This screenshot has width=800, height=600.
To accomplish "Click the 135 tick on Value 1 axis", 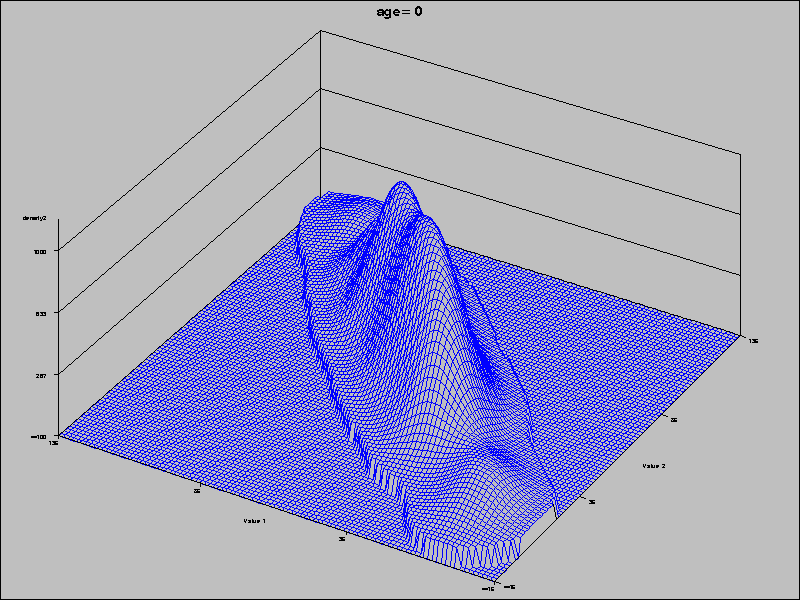I will point(52,444).
